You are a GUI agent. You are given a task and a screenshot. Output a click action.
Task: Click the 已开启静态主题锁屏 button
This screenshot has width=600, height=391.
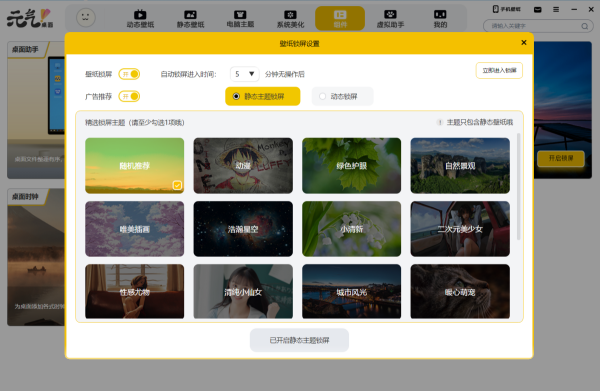click(299, 340)
